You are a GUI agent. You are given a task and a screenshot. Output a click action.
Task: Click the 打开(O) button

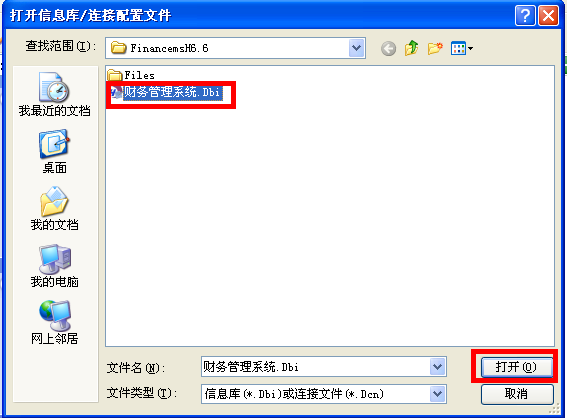[x=516, y=367]
